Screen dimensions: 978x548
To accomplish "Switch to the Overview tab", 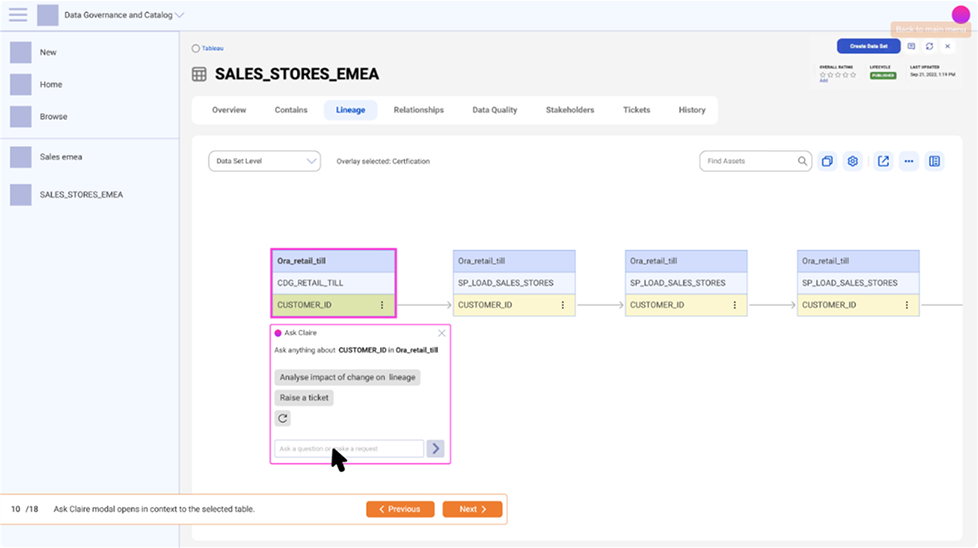I will [229, 110].
